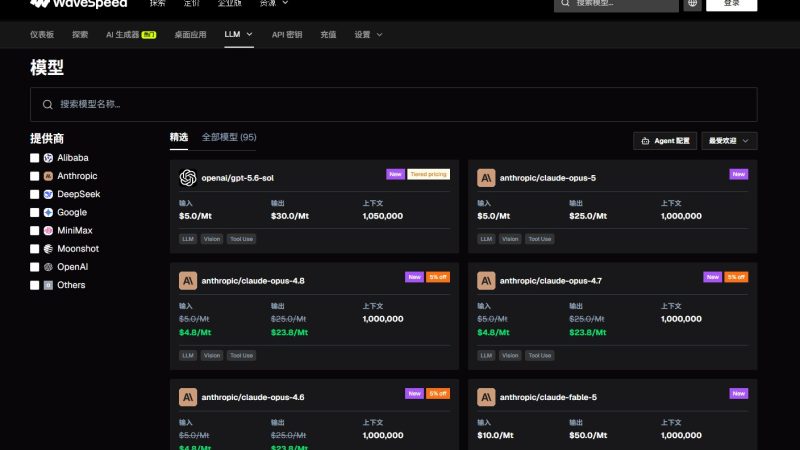This screenshot has width=800, height=450.
Task: Open the 最受欢迎 sort dropdown
Action: tap(729, 141)
